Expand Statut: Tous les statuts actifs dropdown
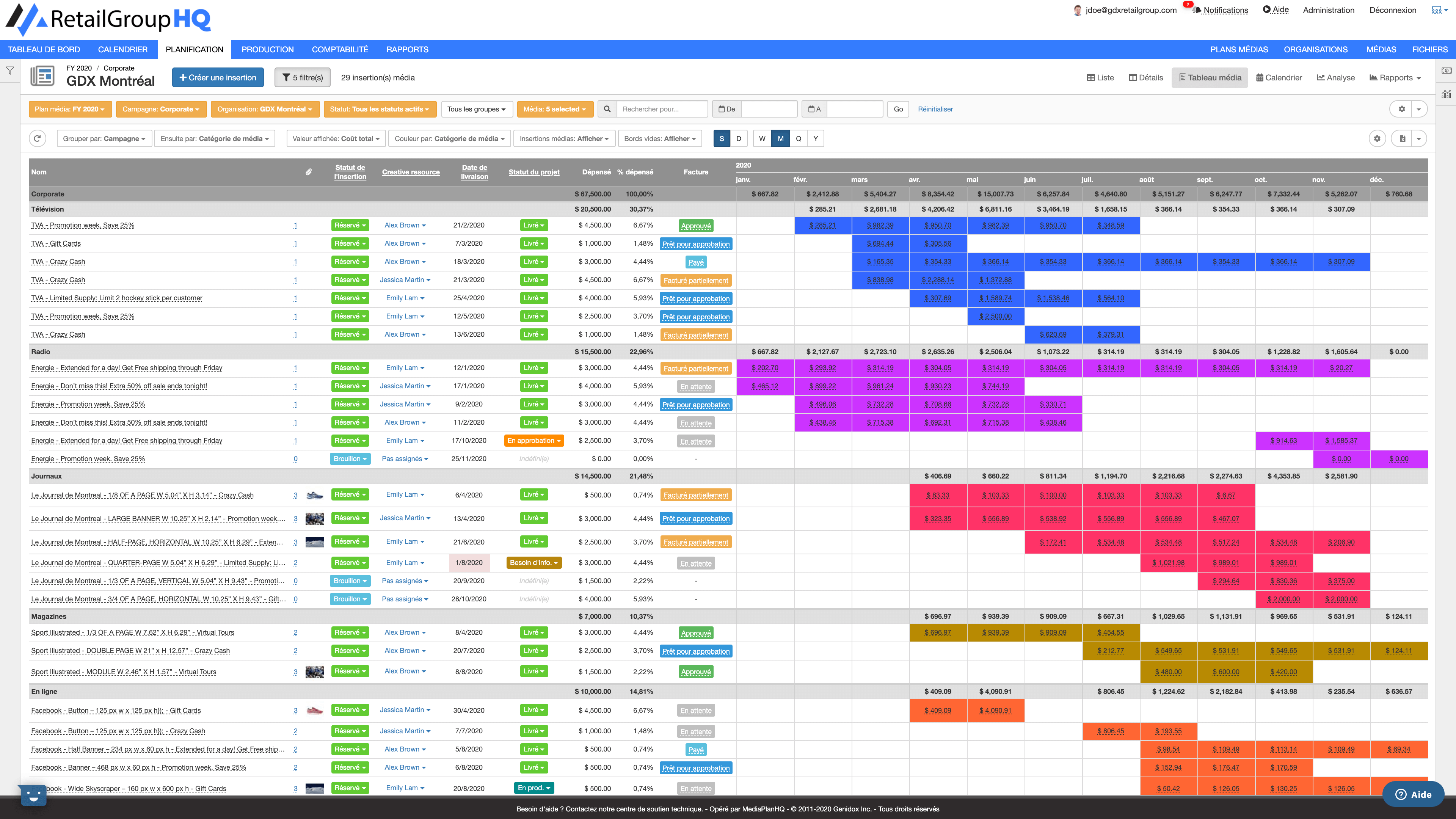 [380, 109]
